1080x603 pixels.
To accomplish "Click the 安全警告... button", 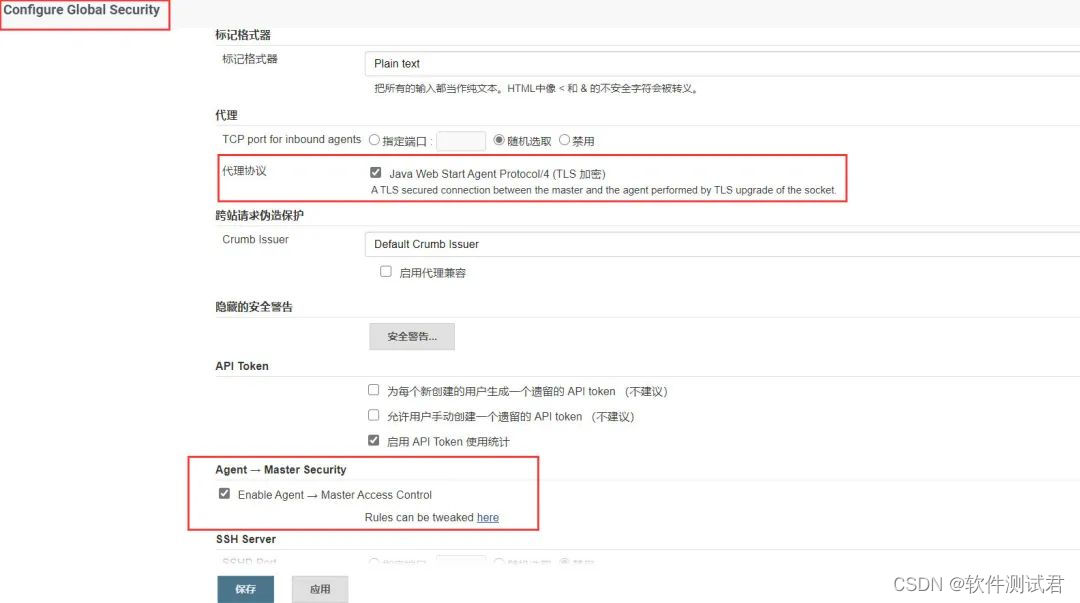I will click(412, 336).
